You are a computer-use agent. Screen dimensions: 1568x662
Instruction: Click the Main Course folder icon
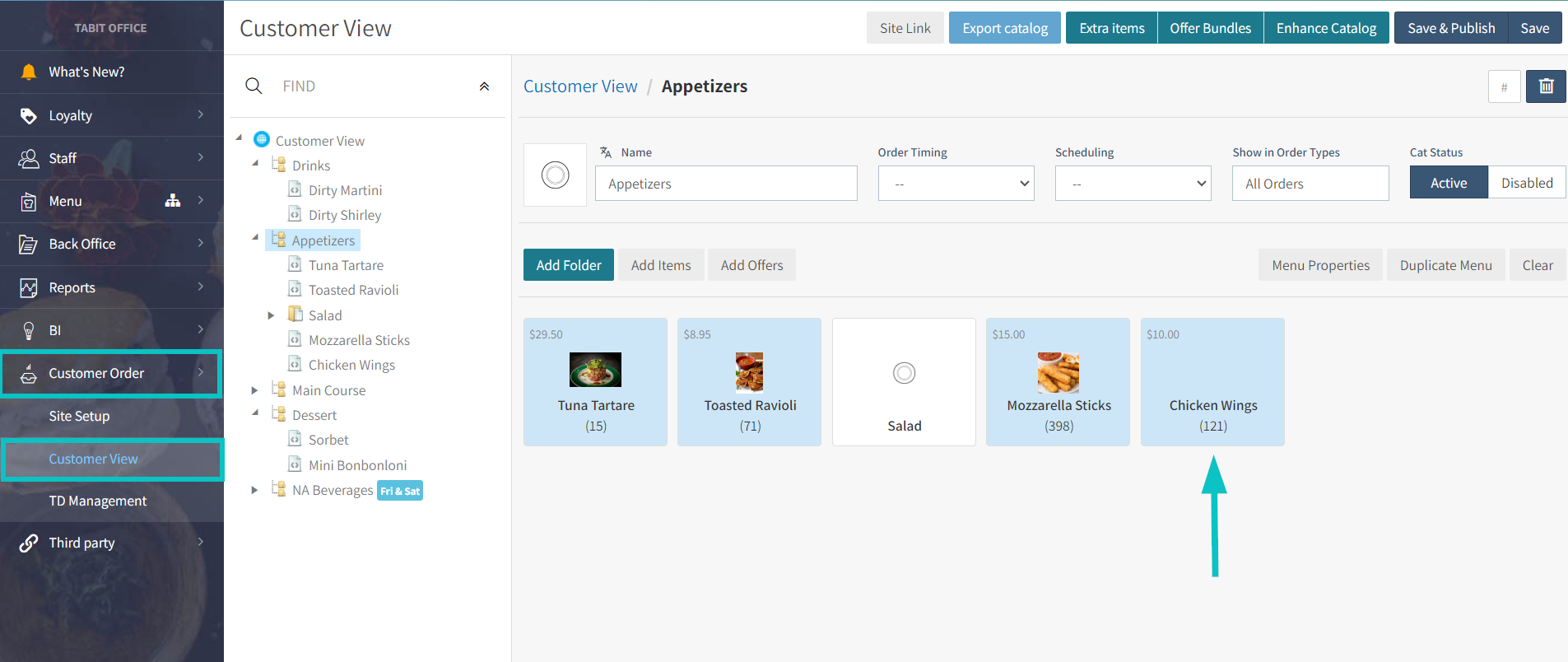(279, 389)
